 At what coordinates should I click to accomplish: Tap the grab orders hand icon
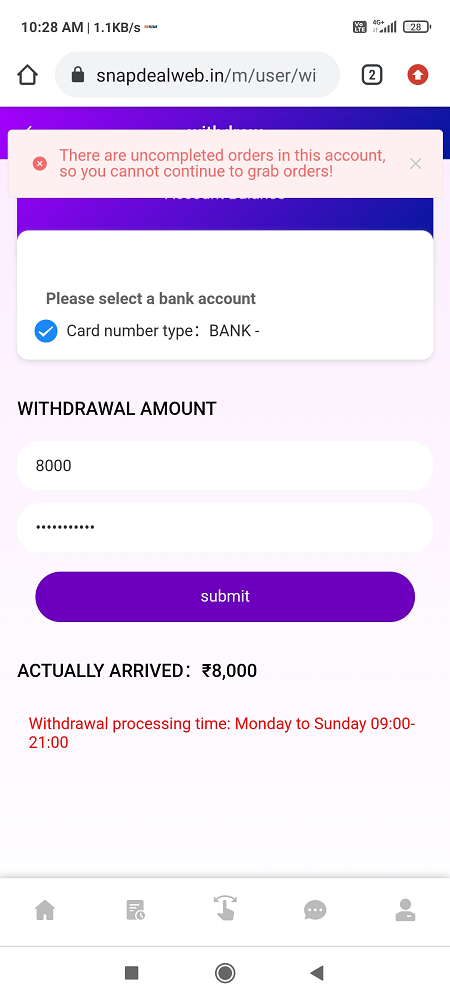coord(225,908)
